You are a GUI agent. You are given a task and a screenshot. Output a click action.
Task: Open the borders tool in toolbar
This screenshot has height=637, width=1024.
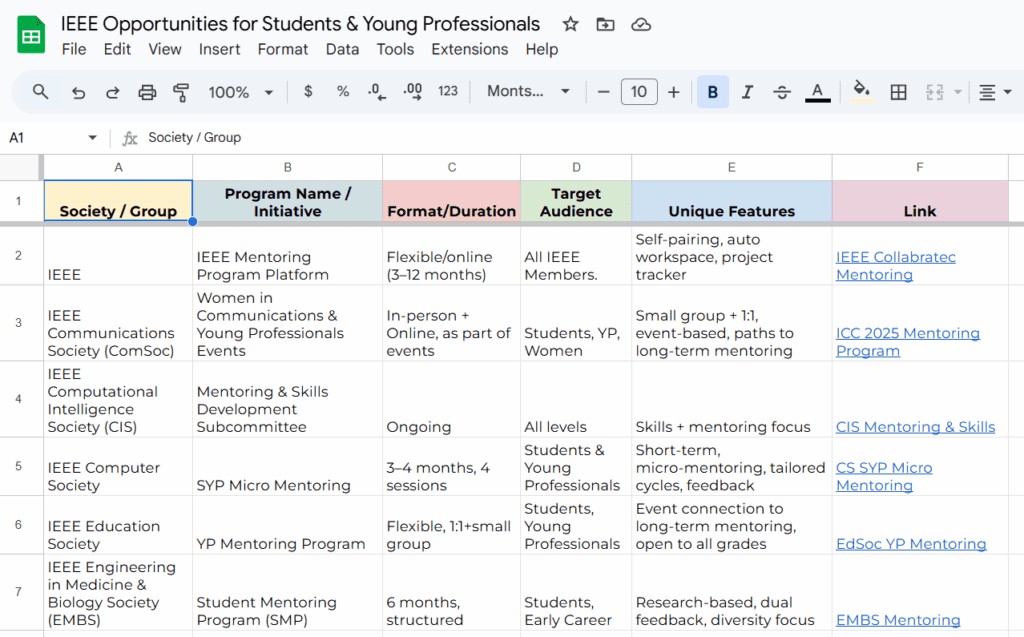[898, 92]
